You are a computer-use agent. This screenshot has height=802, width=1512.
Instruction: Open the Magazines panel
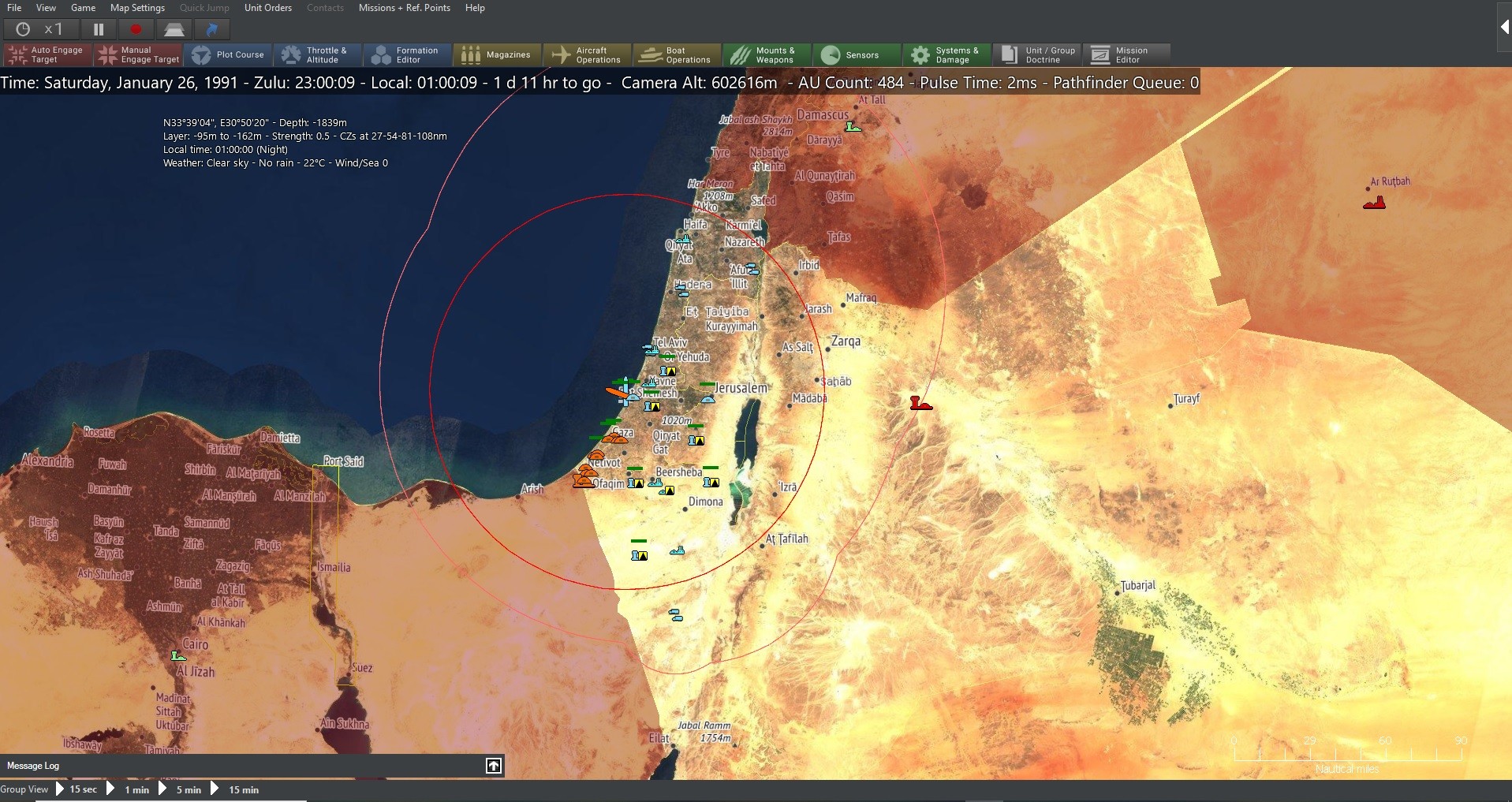pyautogui.click(x=497, y=54)
